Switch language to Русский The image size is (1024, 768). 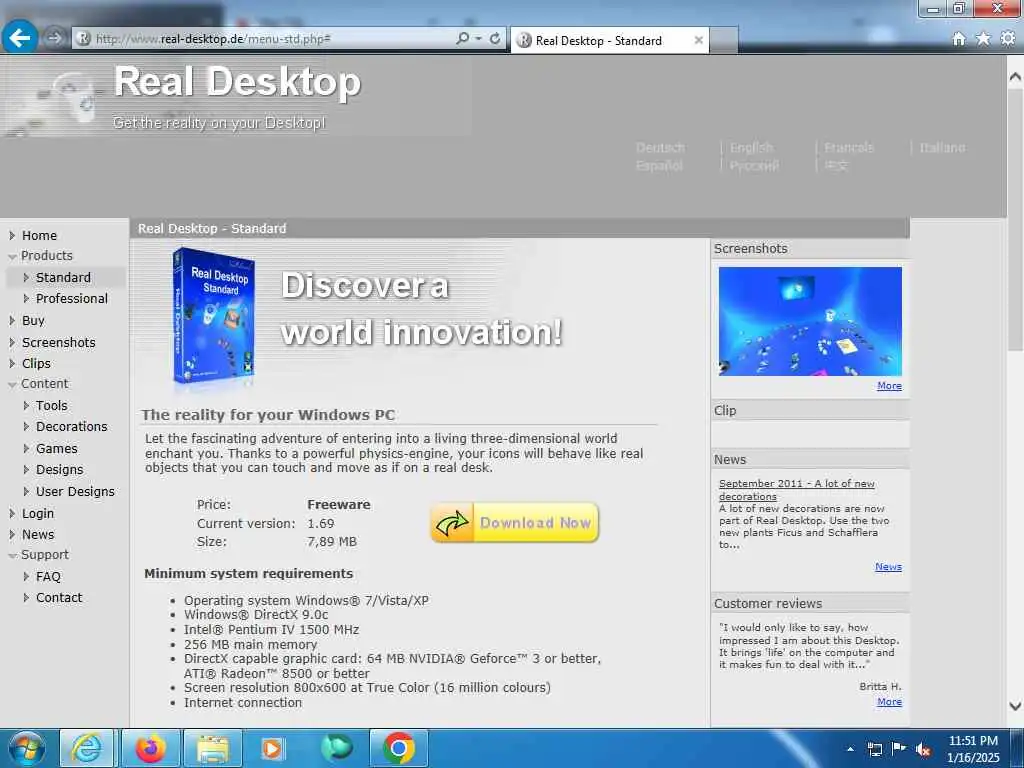click(x=754, y=166)
